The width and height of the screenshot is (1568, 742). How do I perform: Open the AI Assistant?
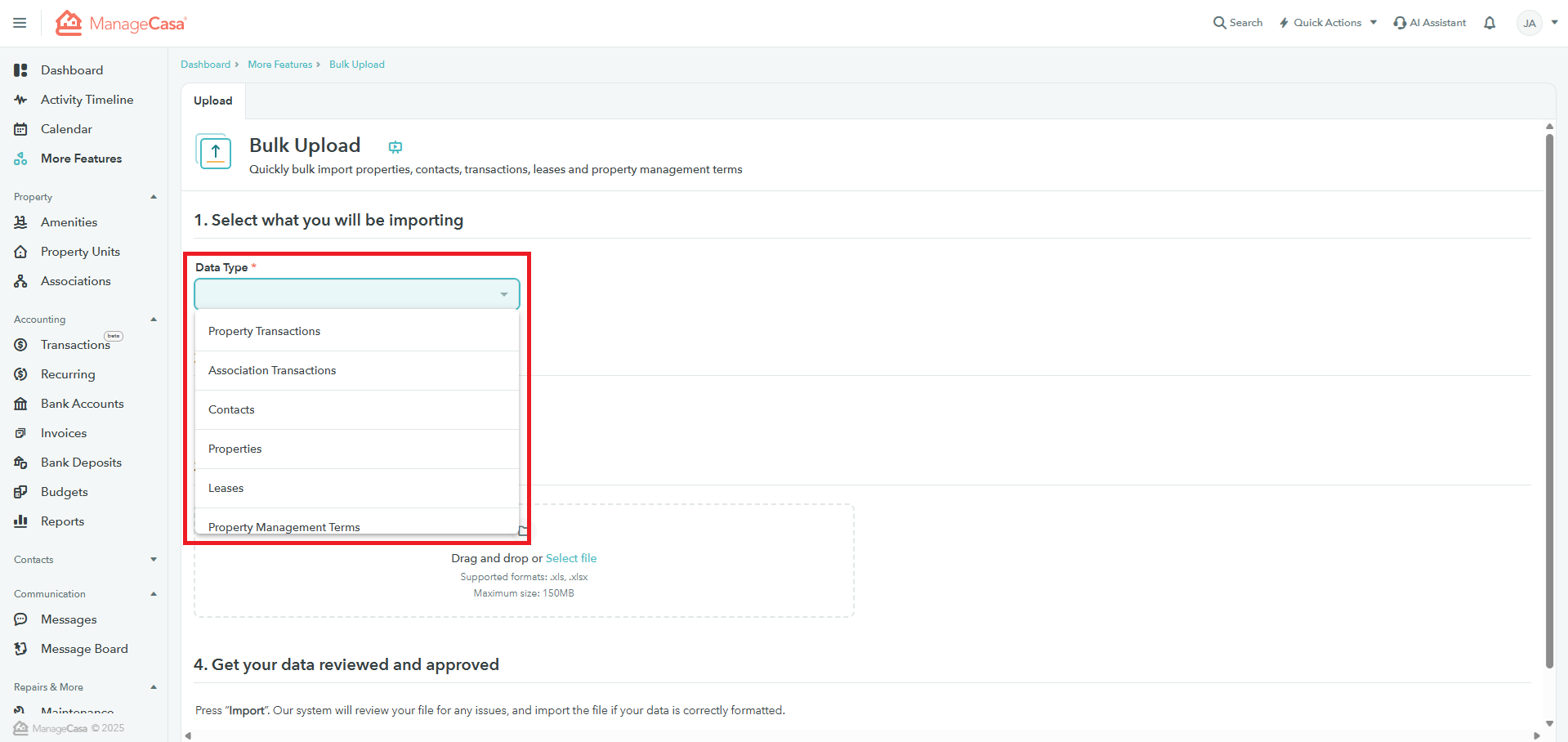pos(1430,23)
